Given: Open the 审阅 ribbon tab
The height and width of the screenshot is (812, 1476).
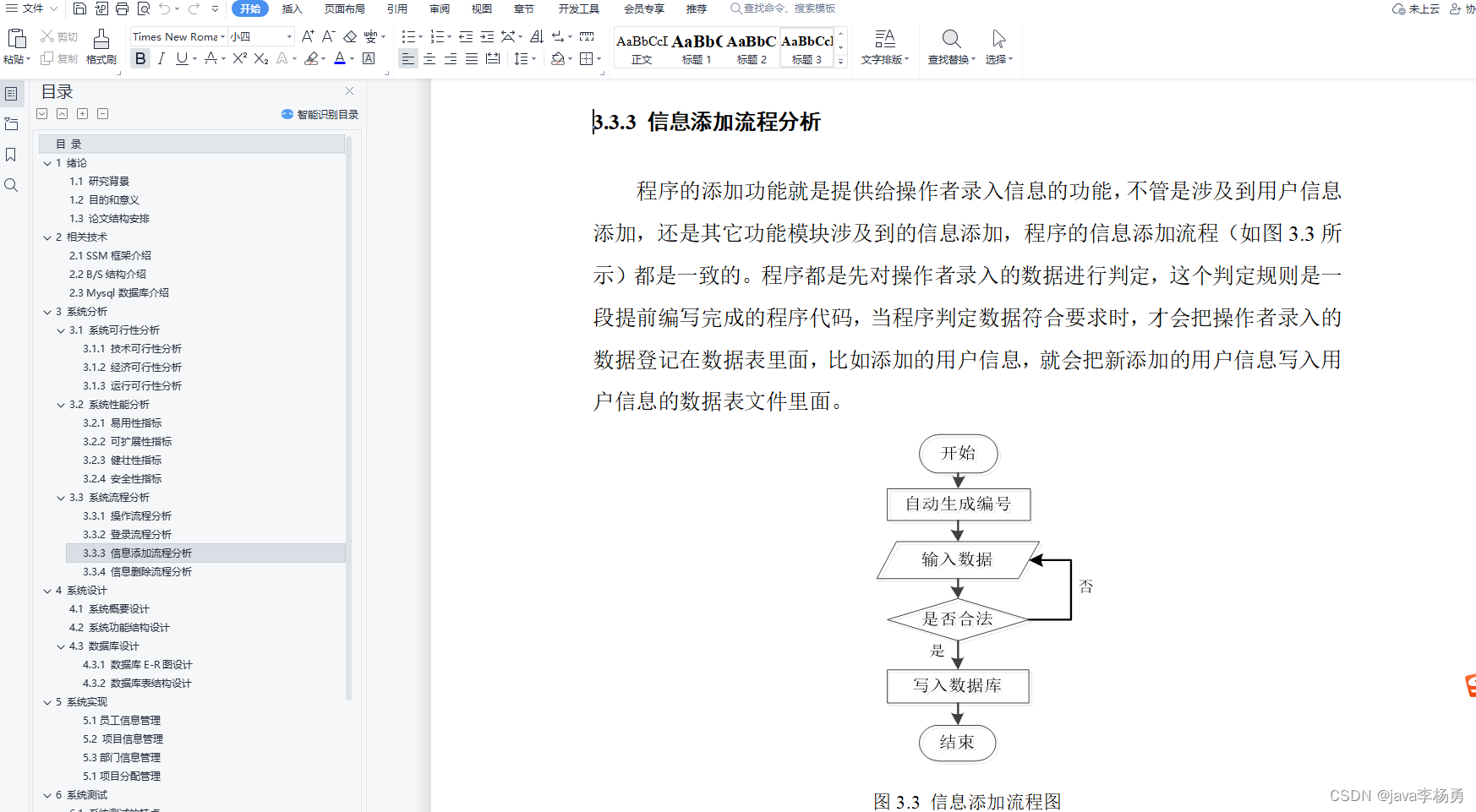Looking at the screenshot, I should click(x=440, y=9).
